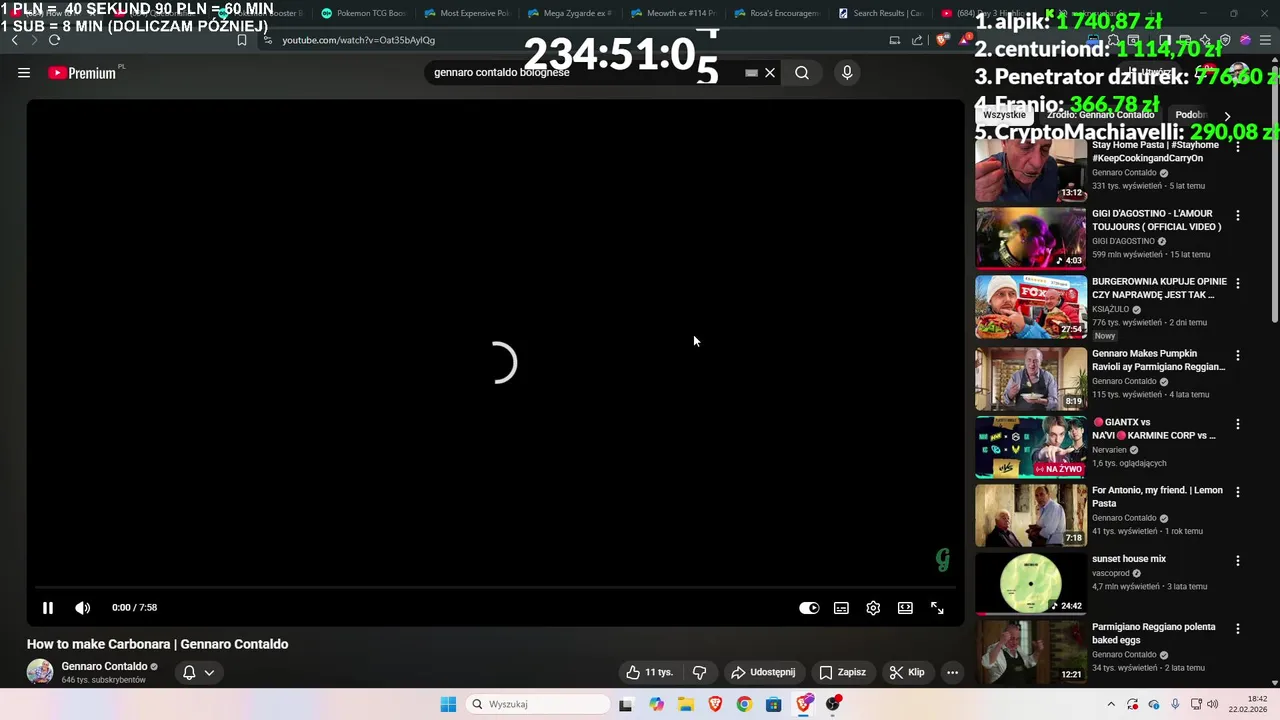Click the search magnifier button

pos(802,73)
